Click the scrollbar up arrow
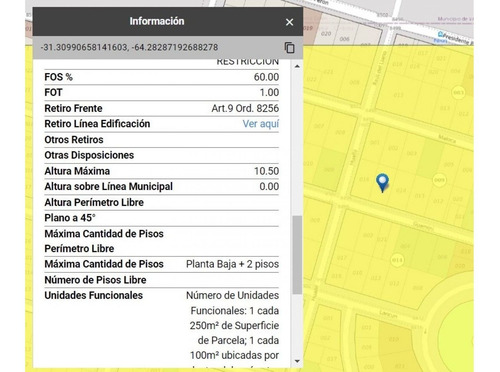This screenshot has height=372, width=500. [x=297, y=67]
